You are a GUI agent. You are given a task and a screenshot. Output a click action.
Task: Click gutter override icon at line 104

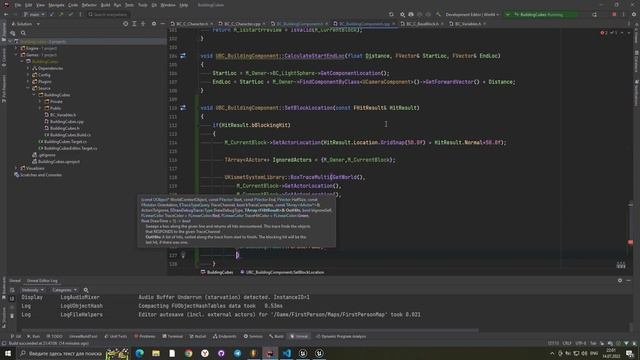pyautogui.click(x=183, y=56)
